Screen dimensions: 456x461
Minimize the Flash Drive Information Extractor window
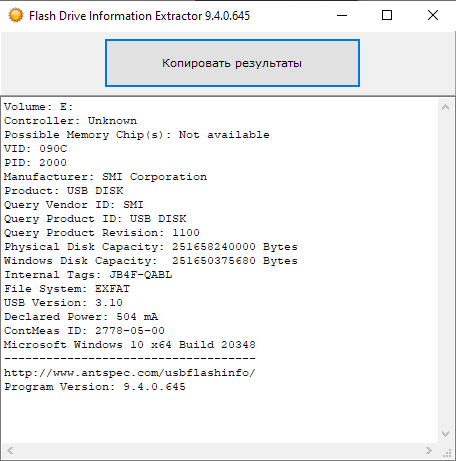[x=342, y=15]
